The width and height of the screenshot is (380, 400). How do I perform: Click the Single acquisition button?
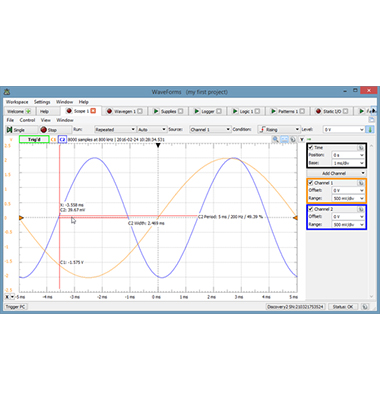pos(21,129)
